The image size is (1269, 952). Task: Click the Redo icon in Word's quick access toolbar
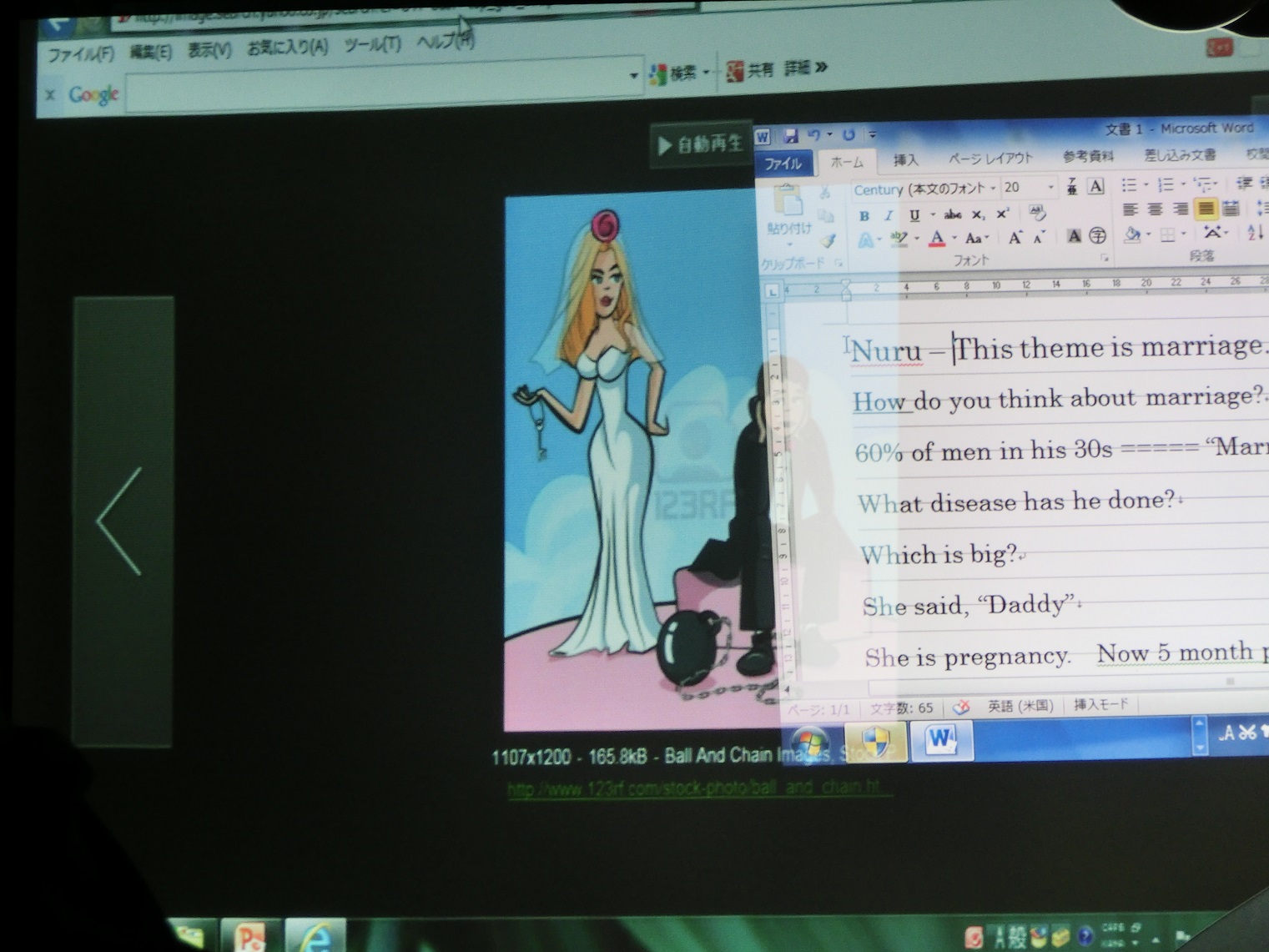click(849, 134)
